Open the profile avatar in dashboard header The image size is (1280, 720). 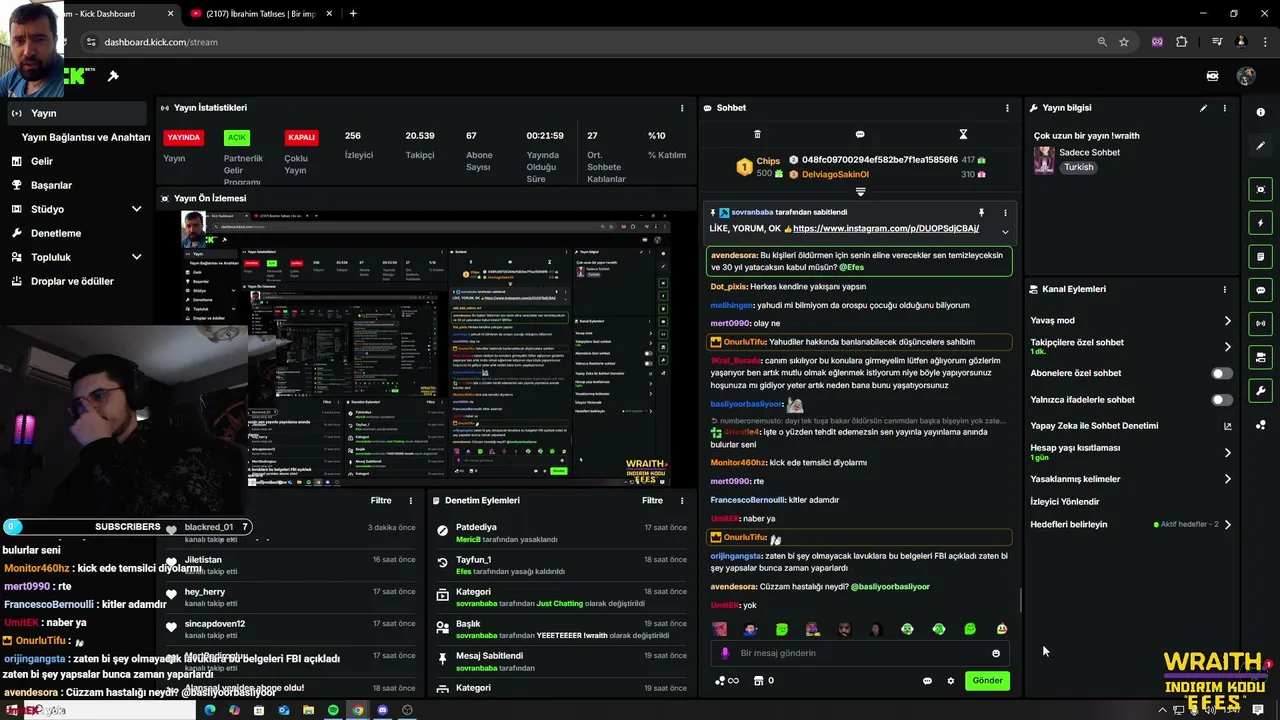1246,76
